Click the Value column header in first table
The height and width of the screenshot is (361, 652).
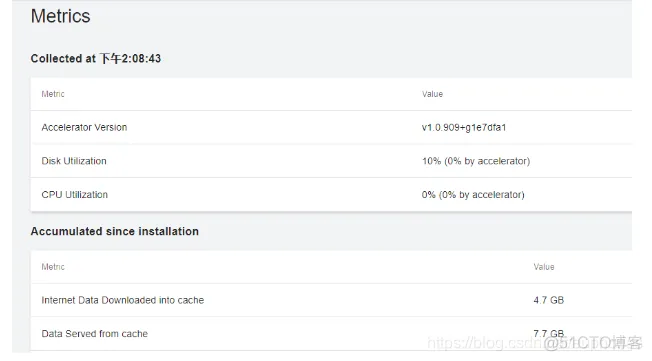click(x=432, y=94)
